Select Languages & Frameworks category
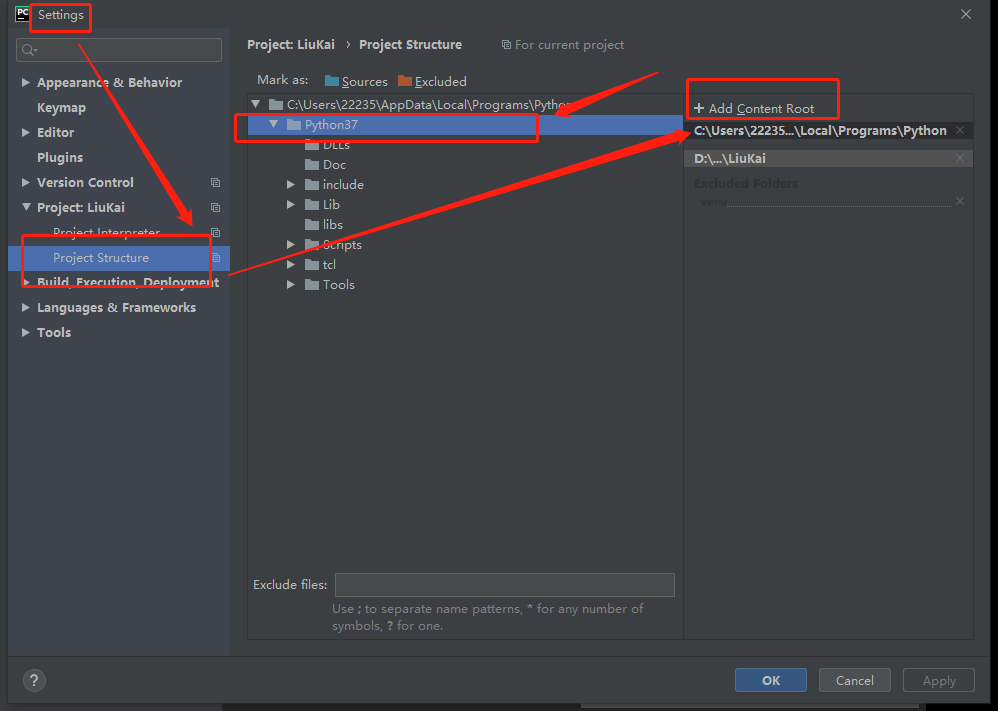 [x=116, y=307]
